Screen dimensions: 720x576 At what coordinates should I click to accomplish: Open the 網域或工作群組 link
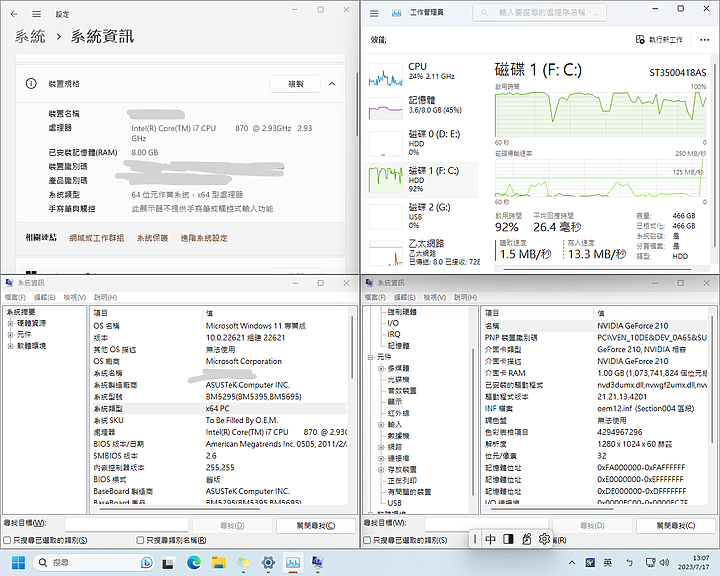pyautogui.click(x=96, y=238)
